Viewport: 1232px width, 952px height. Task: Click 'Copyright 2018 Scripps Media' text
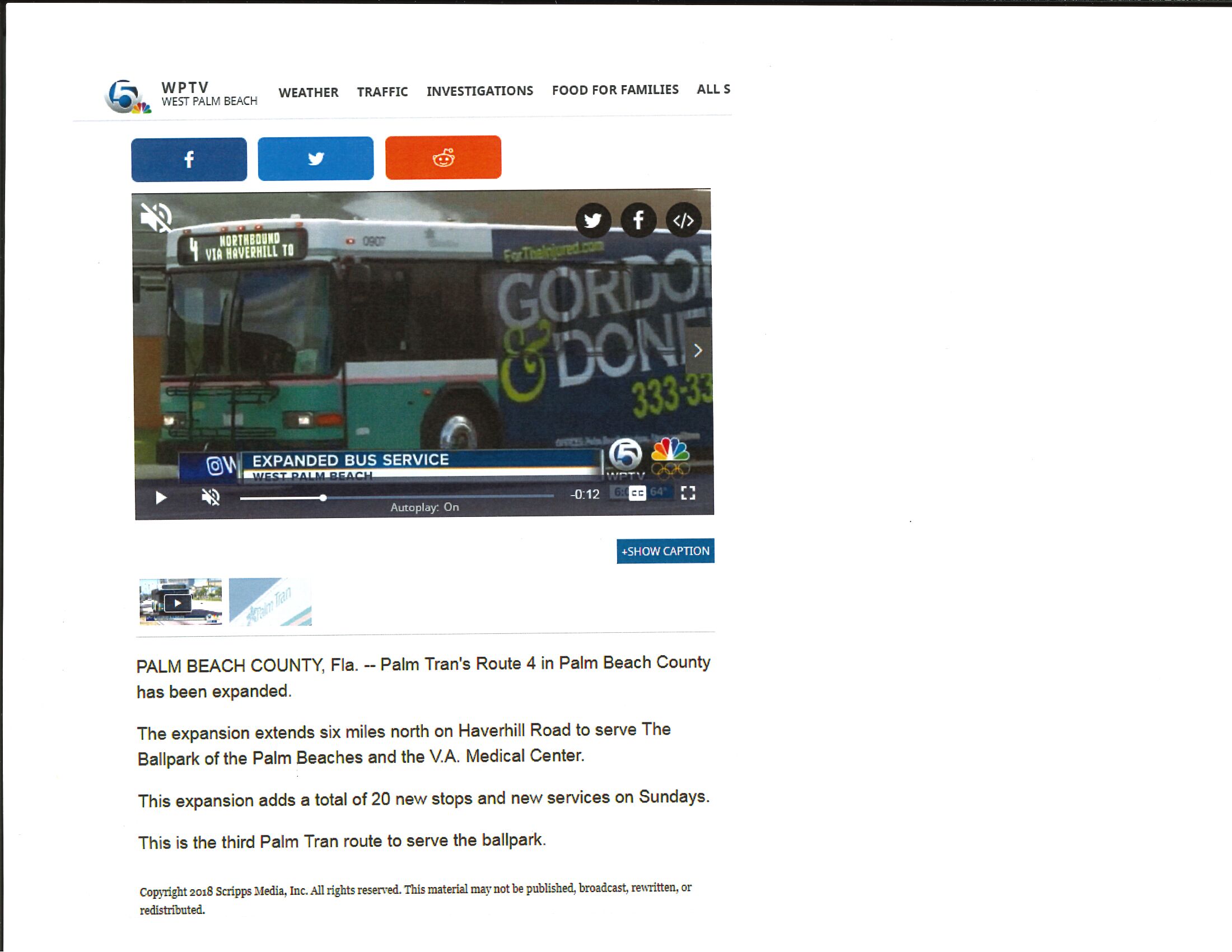coord(223,891)
